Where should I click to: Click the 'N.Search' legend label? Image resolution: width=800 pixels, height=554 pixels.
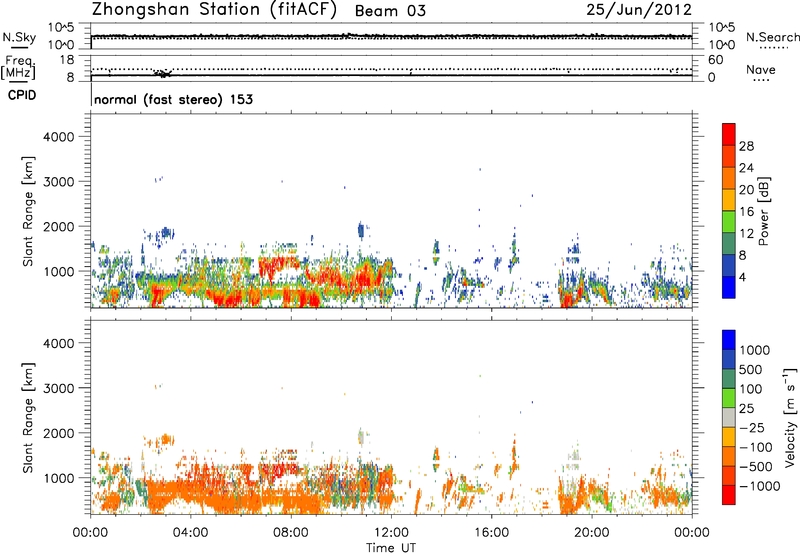[772, 37]
